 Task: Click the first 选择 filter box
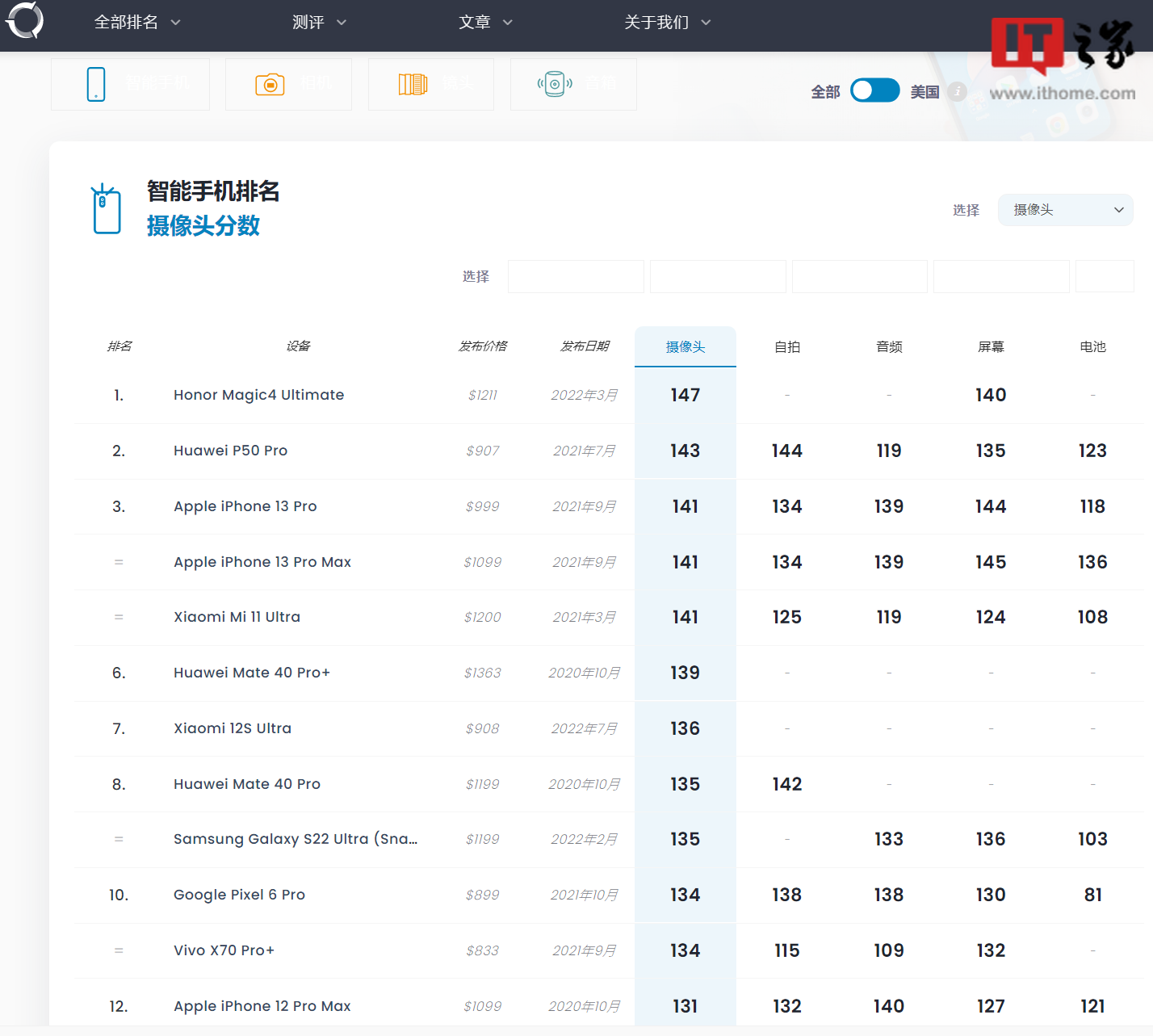pos(576,276)
